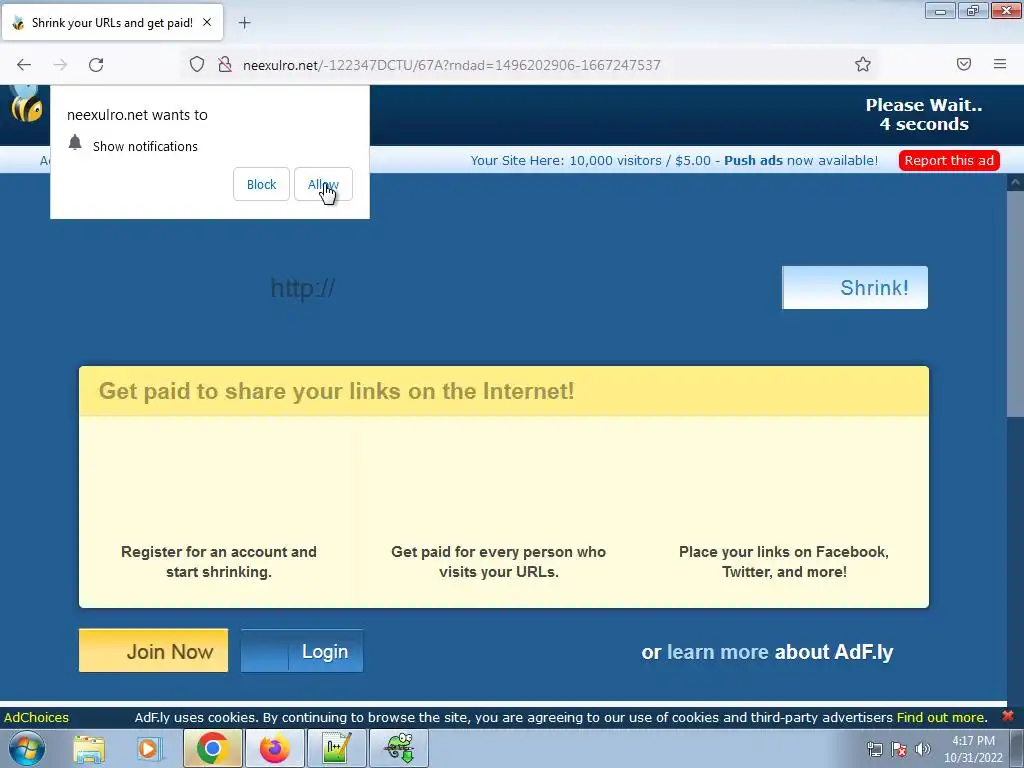Click the taskbar clock showing 4:17 PM
The image size is (1024, 768).
pos(973,749)
